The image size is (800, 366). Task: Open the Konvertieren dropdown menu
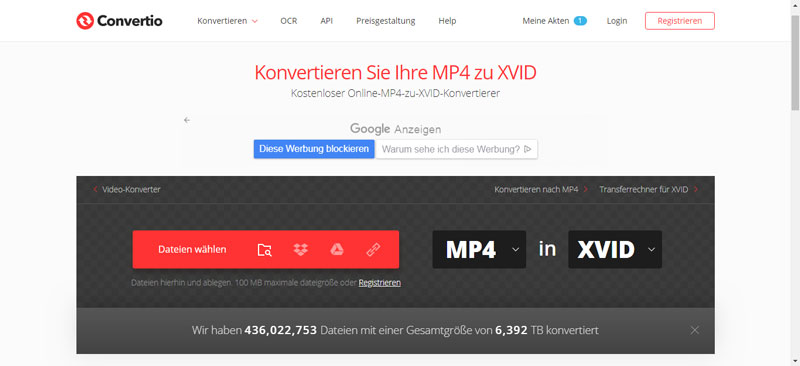pyautogui.click(x=228, y=21)
